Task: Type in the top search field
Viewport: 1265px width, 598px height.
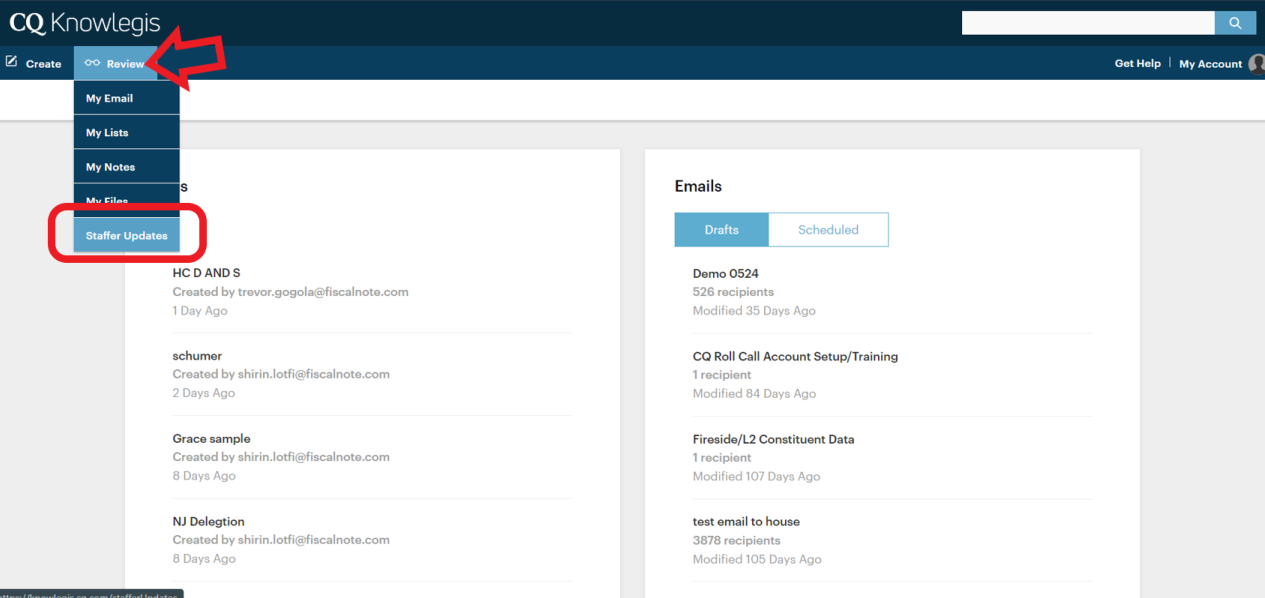Action: click(1087, 23)
